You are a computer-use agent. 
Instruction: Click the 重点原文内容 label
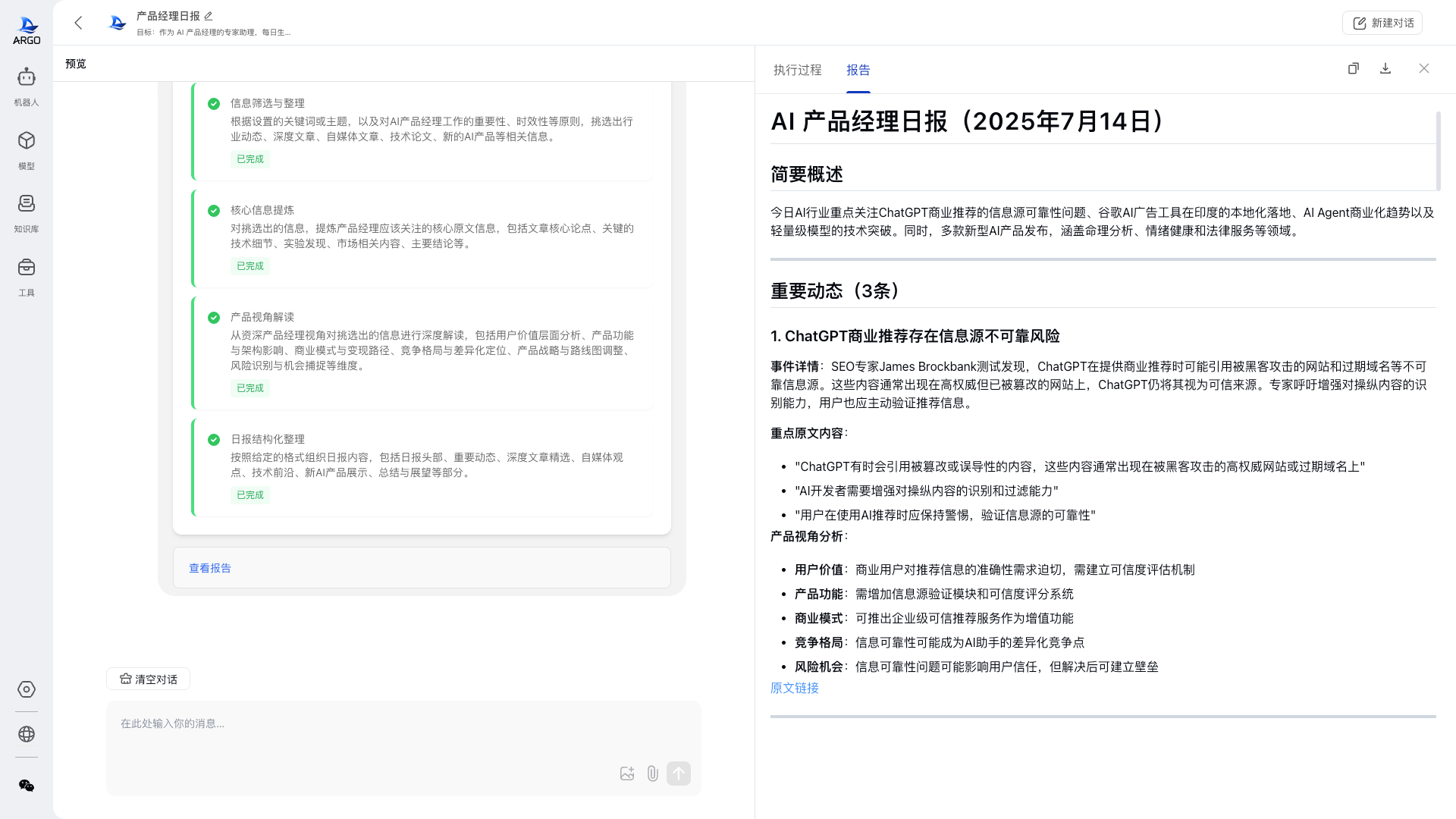809,433
